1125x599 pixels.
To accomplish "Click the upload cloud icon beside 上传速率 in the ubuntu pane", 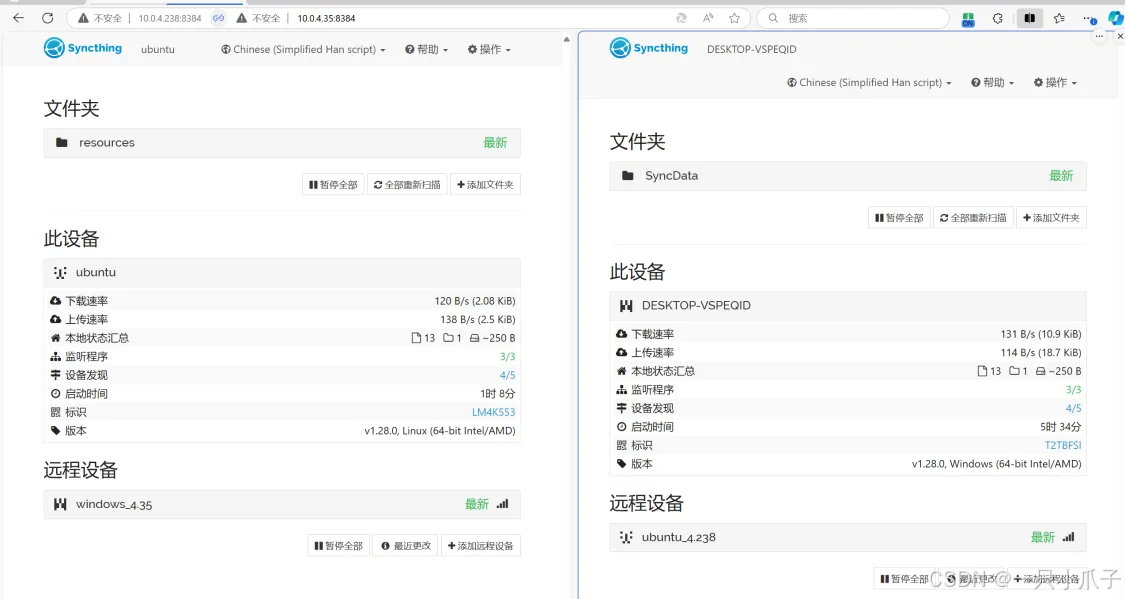I will (55, 319).
